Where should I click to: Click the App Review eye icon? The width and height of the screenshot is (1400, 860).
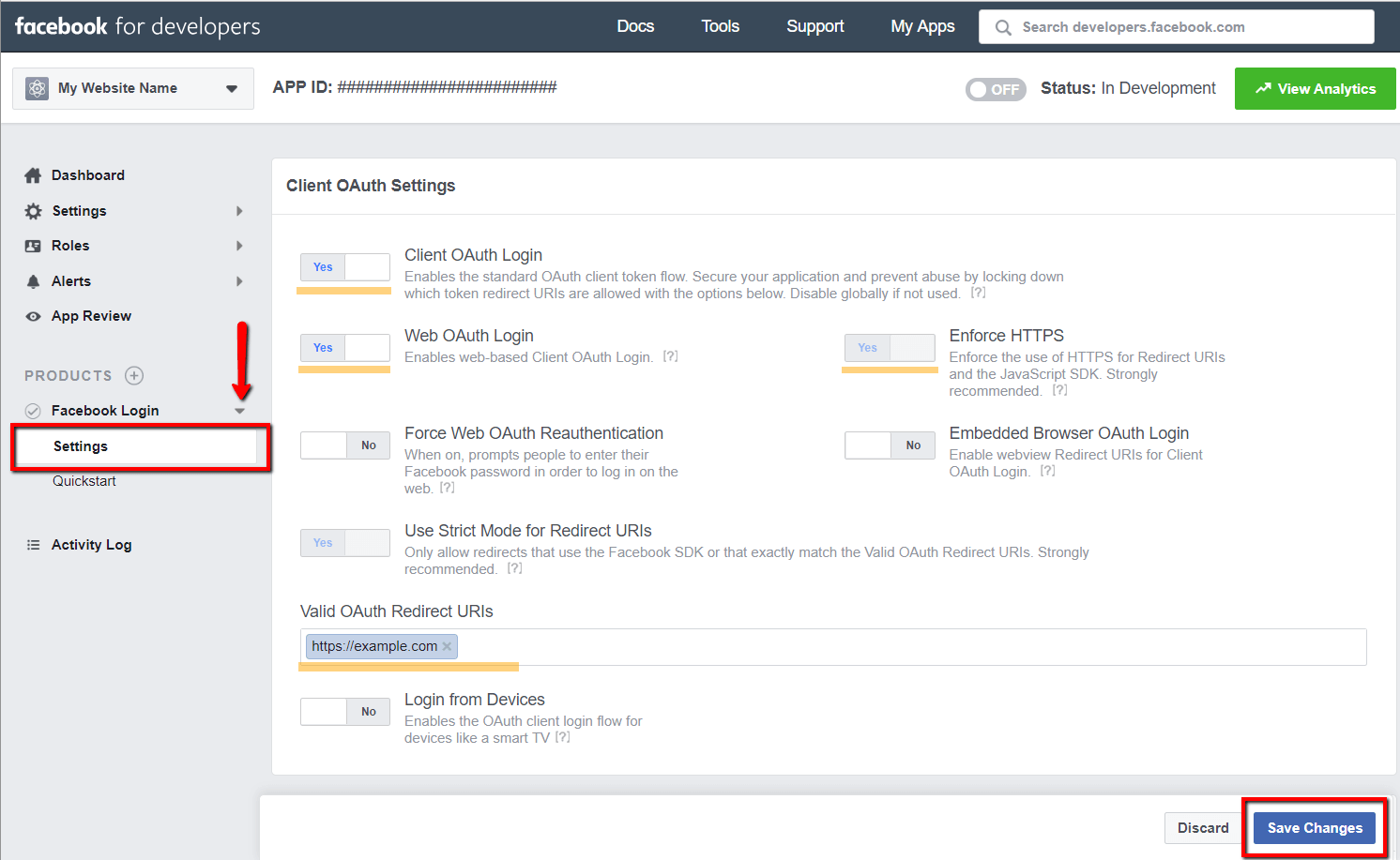(33, 316)
